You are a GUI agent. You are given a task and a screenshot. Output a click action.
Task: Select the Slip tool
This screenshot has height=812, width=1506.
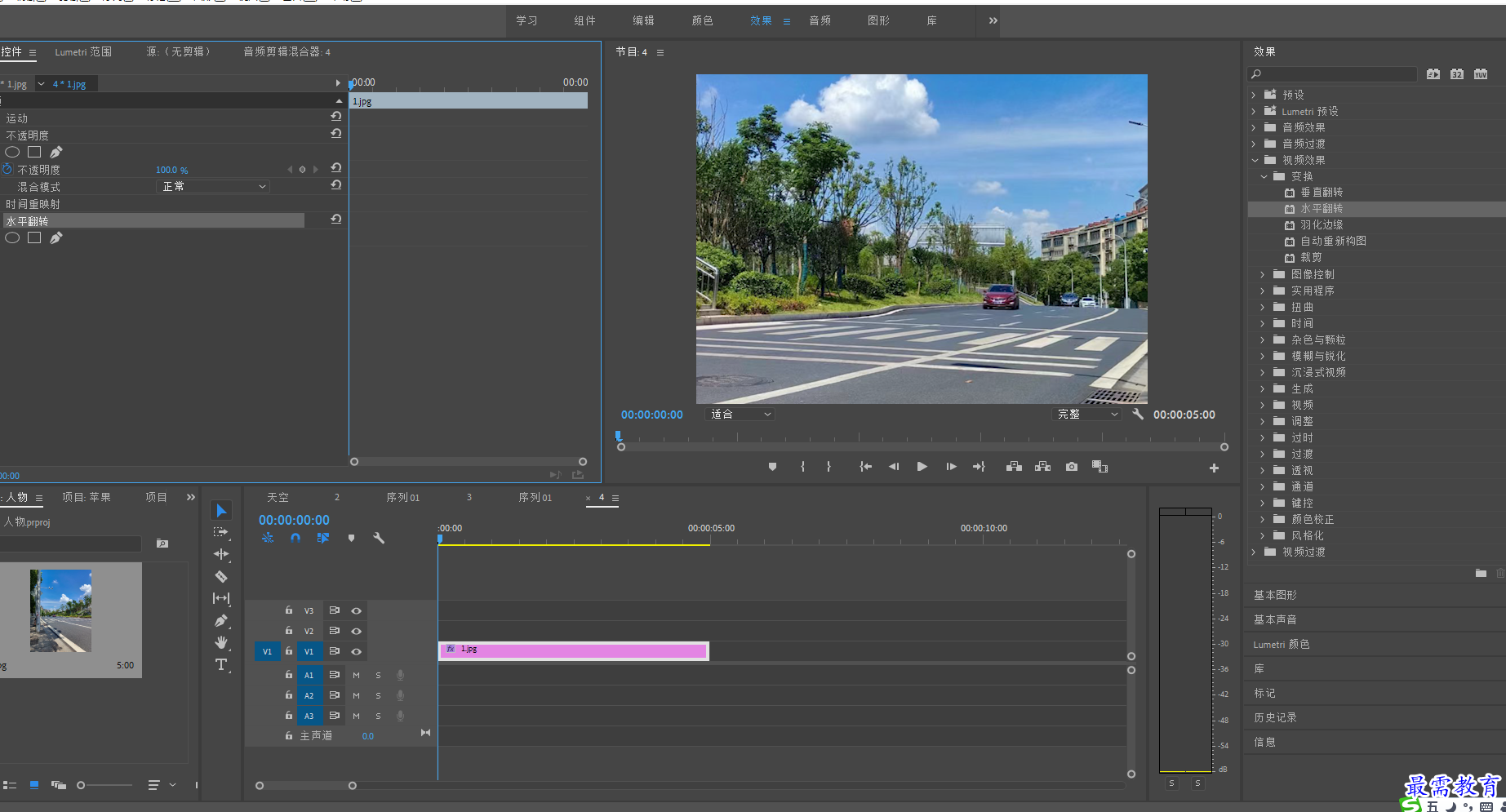pyautogui.click(x=221, y=598)
